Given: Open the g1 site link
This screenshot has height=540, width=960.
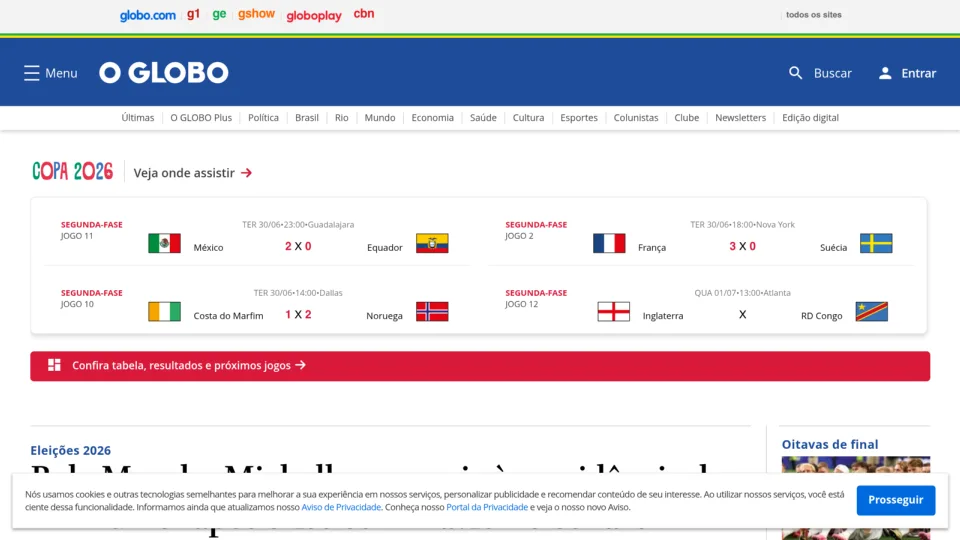Looking at the screenshot, I should tap(193, 14).
